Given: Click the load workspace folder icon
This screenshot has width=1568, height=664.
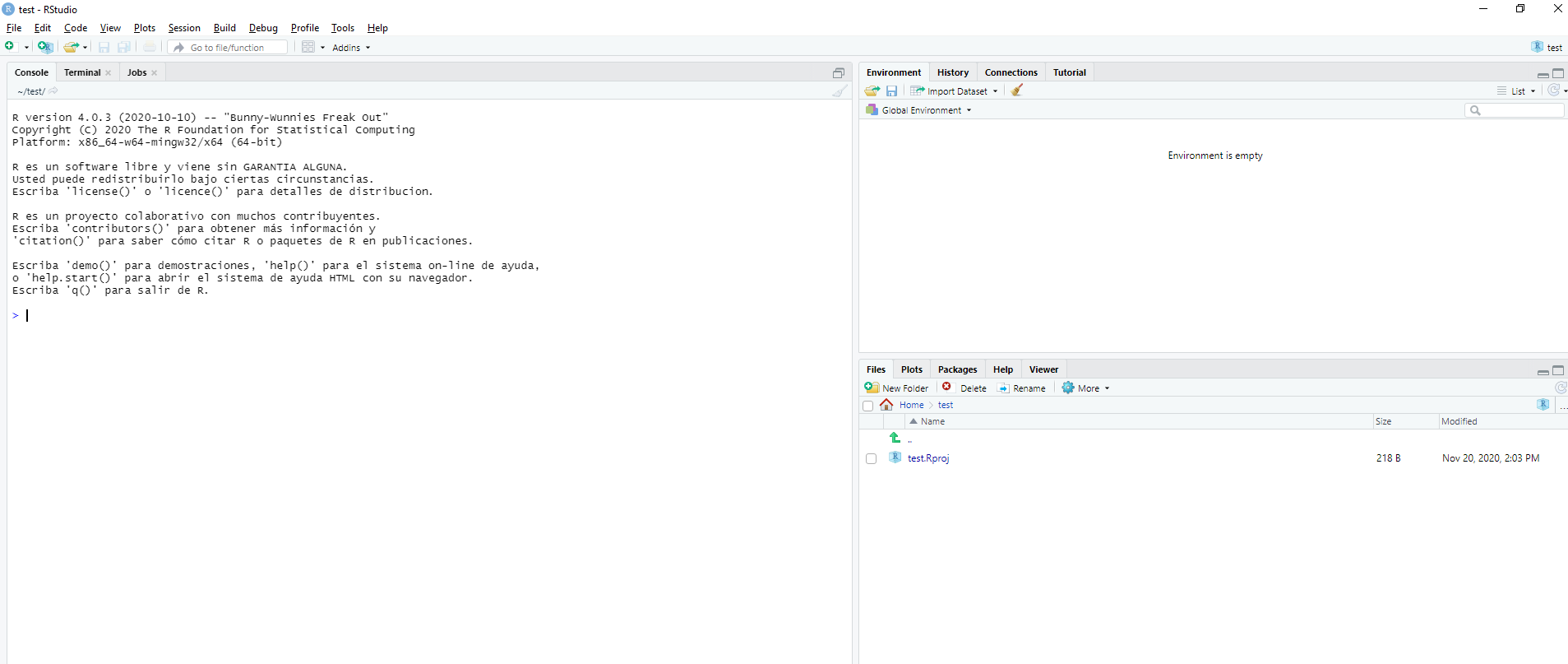Looking at the screenshot, I should [x=872, y=91].
